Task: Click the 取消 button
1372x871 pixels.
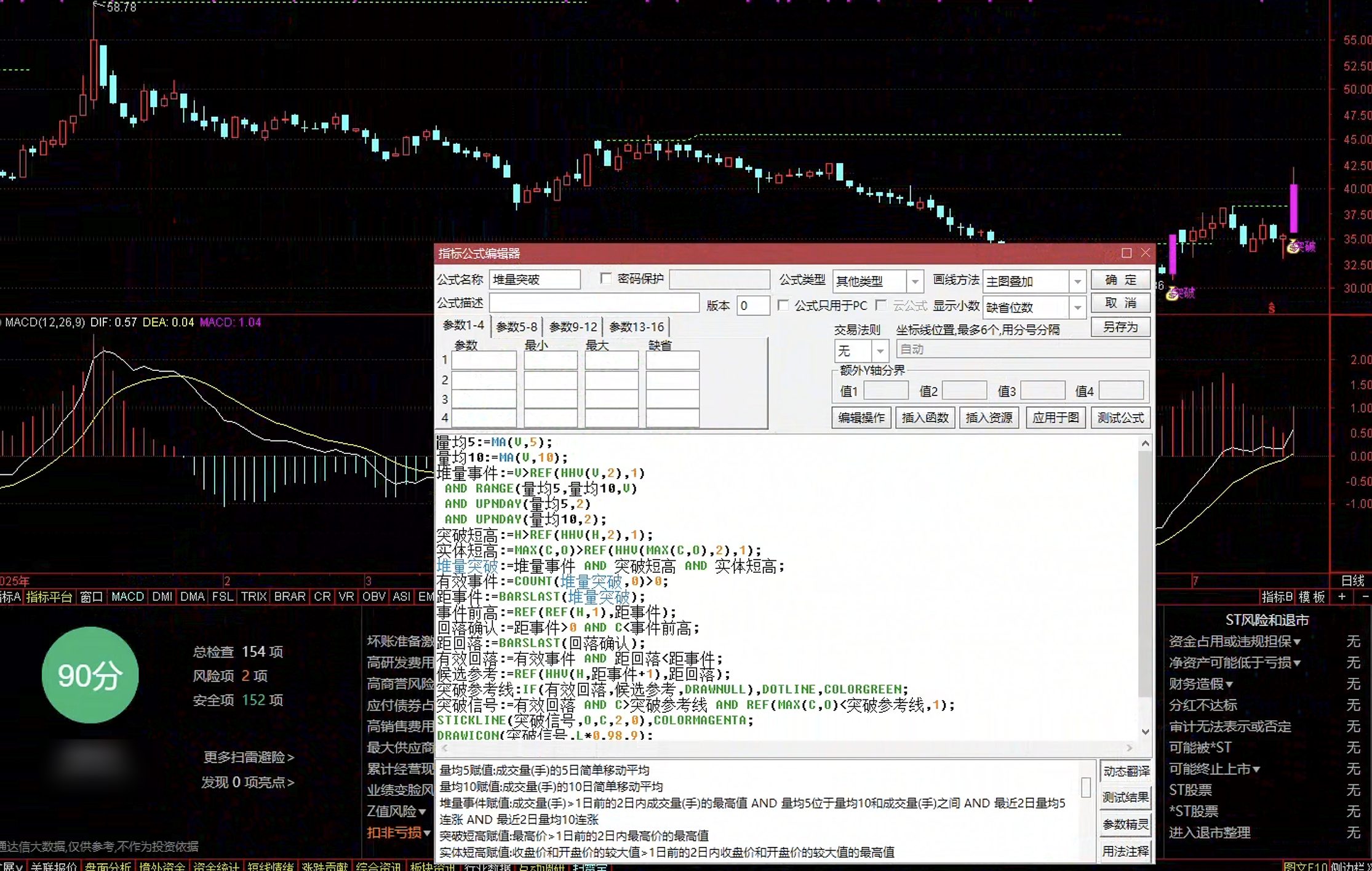Action: tap(1120, 303)
